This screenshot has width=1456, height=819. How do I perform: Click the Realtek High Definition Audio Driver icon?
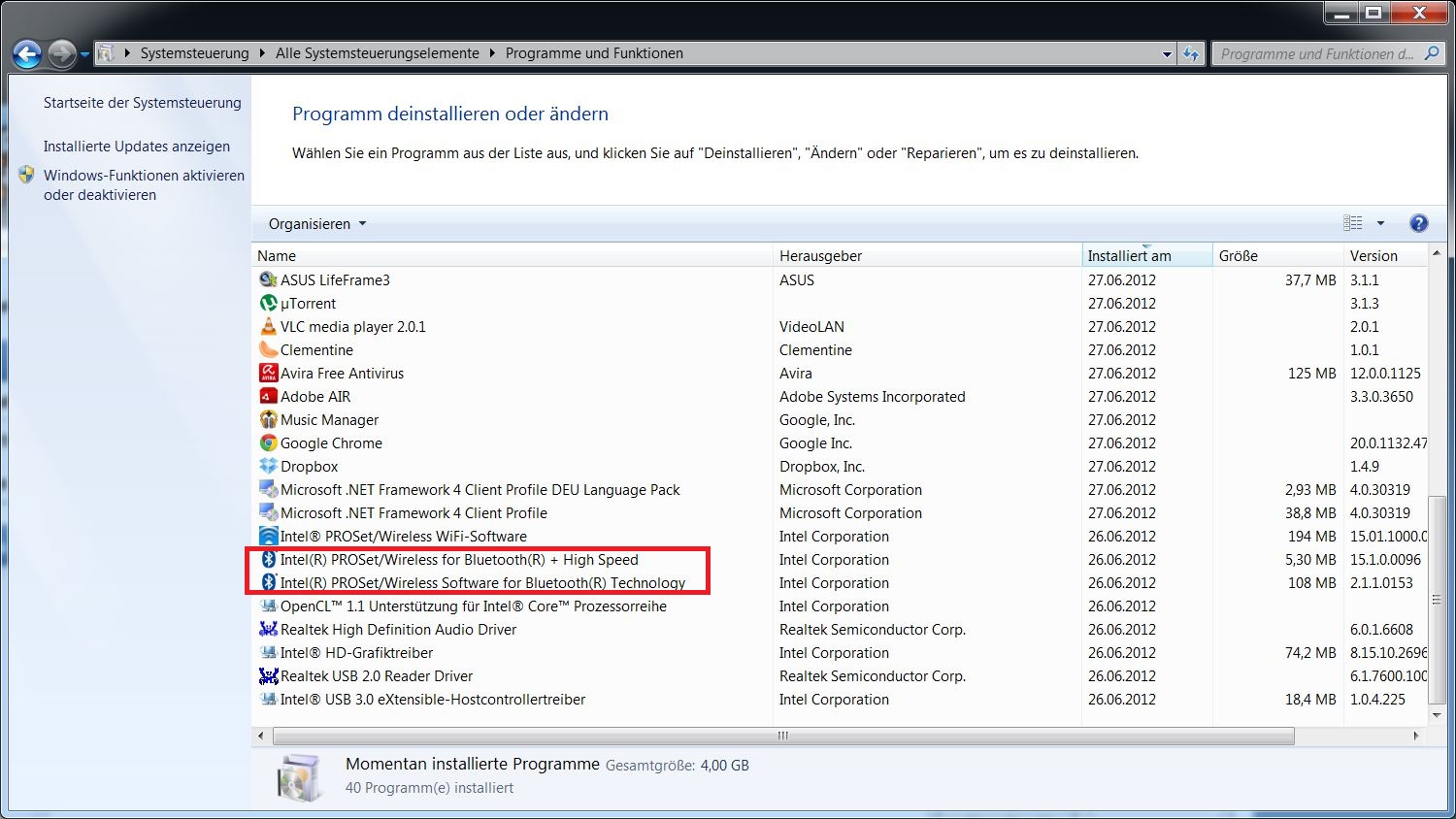[x=269, y=629]
